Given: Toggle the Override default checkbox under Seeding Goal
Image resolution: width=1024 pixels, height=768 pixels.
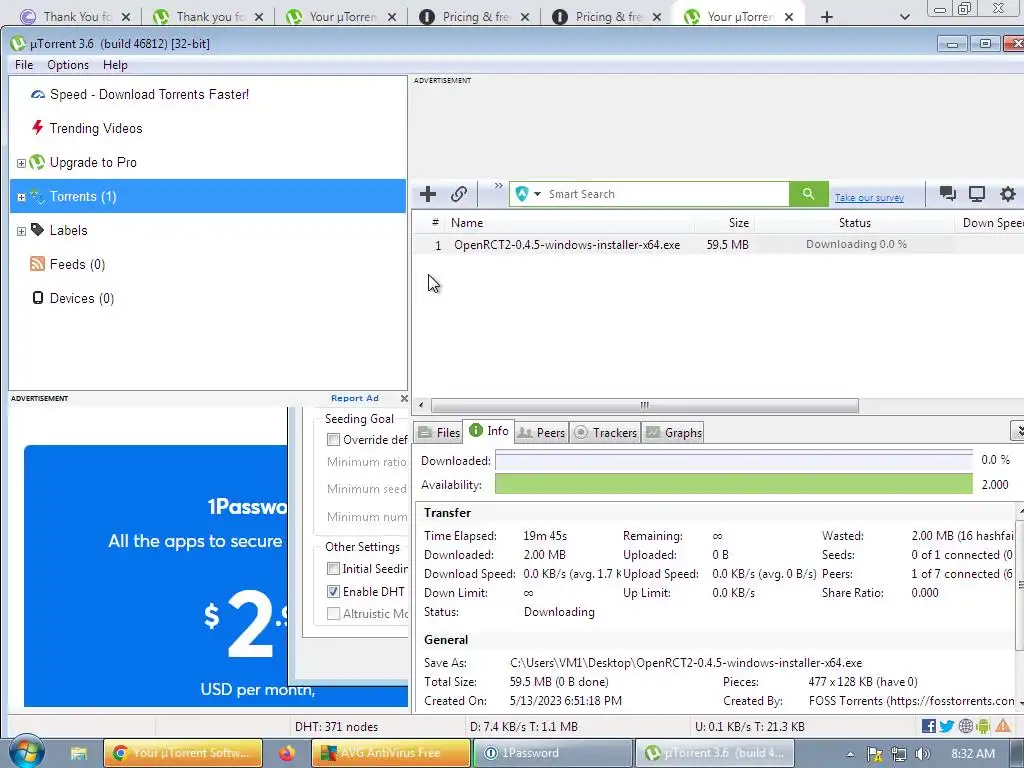Looking at the screenshot, I should 333,440.
